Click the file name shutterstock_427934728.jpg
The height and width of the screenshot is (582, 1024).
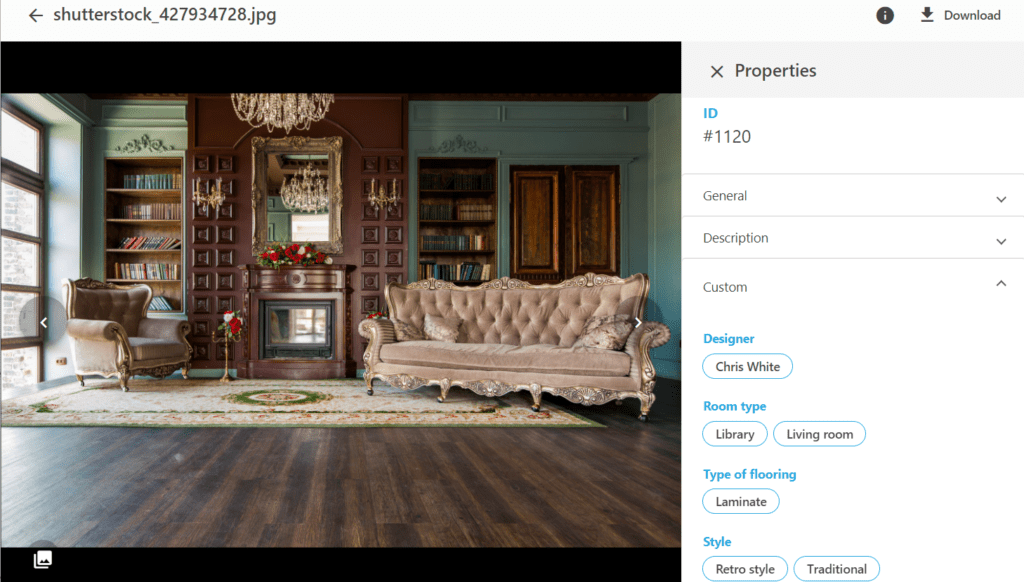tap(165, 14)
